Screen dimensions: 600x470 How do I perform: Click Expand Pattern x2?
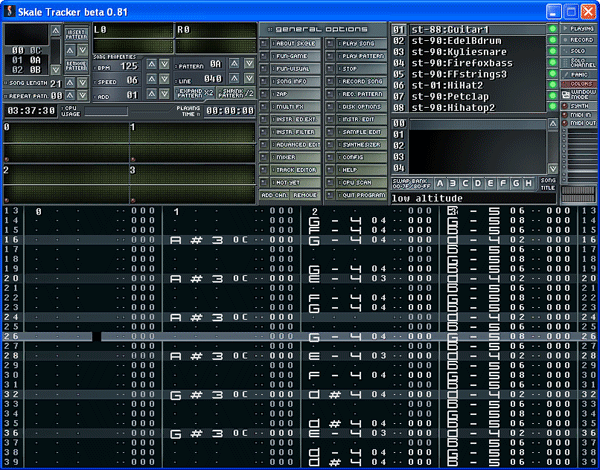[195, 93]
